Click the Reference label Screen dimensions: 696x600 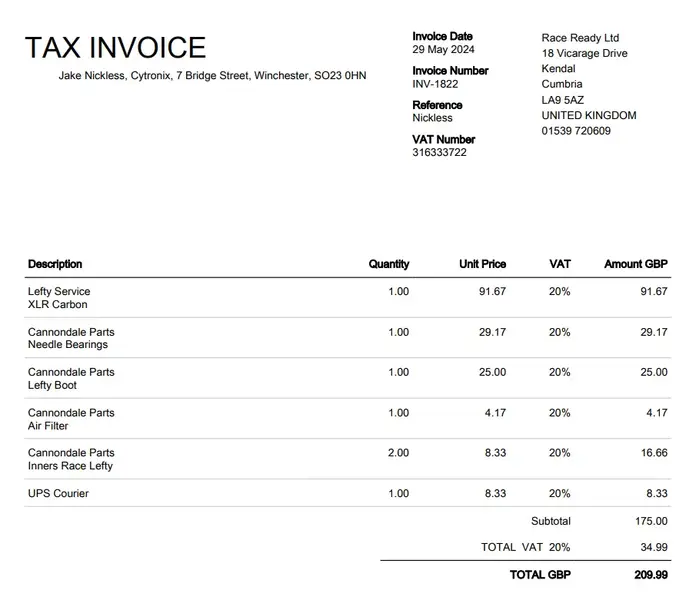437,105
